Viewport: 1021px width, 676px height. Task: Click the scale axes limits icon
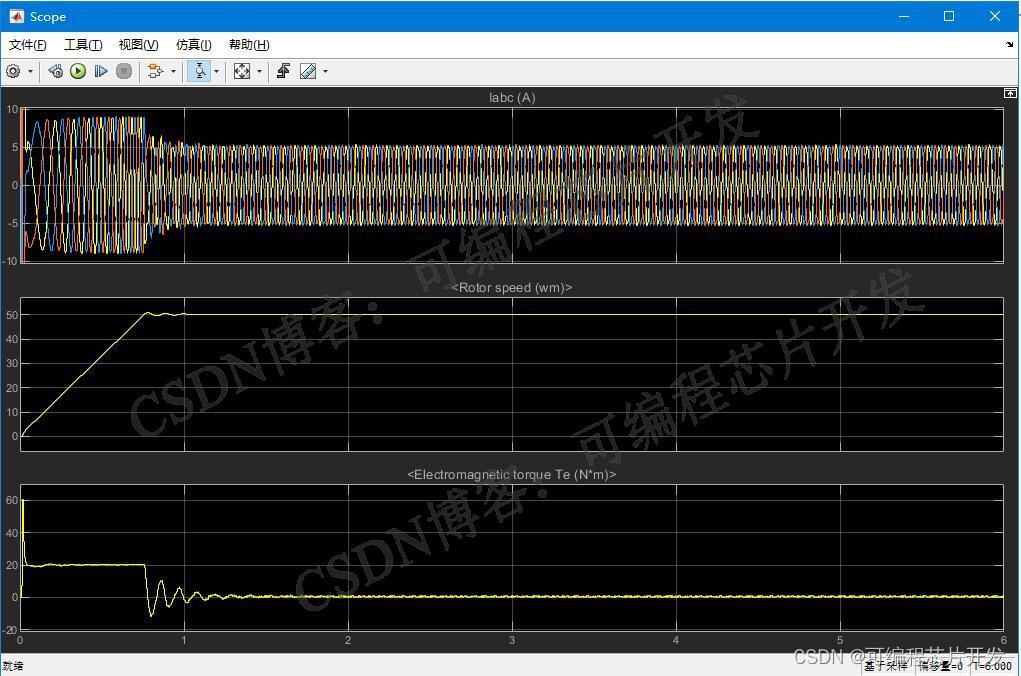[242, 71]
